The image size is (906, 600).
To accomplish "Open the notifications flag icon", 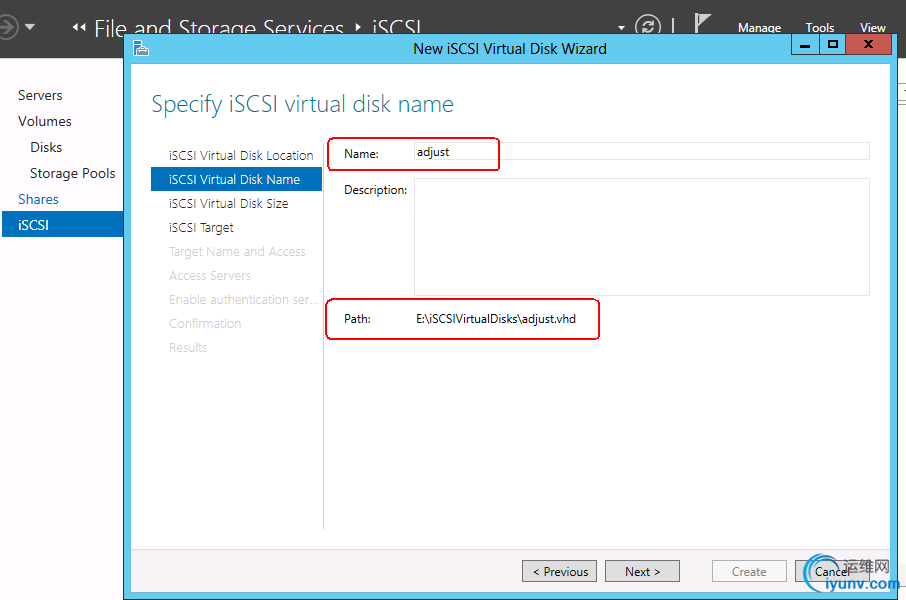I will (x=703, y=25).
